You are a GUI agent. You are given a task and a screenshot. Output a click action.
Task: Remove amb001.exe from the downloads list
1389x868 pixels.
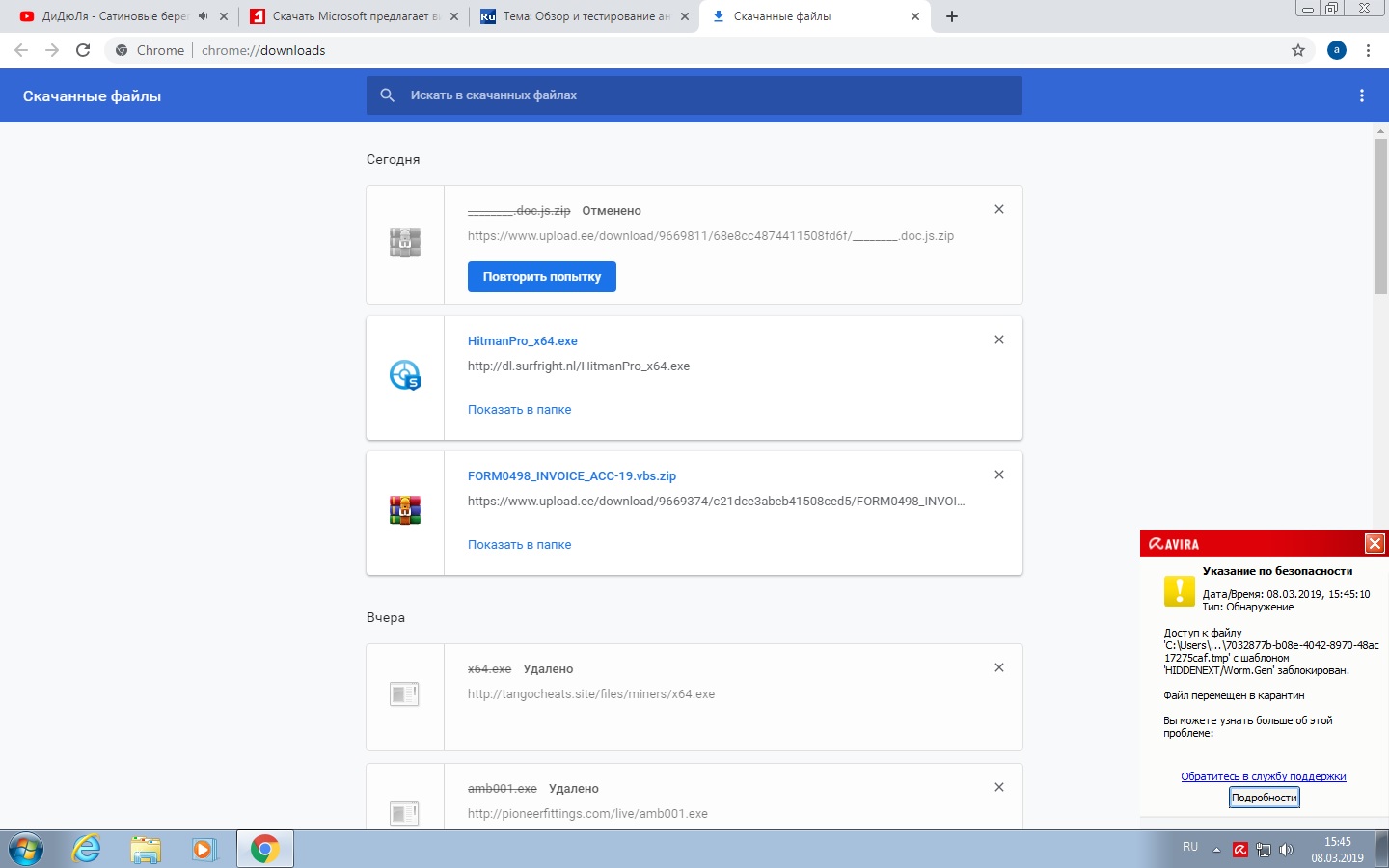(999, 787)
